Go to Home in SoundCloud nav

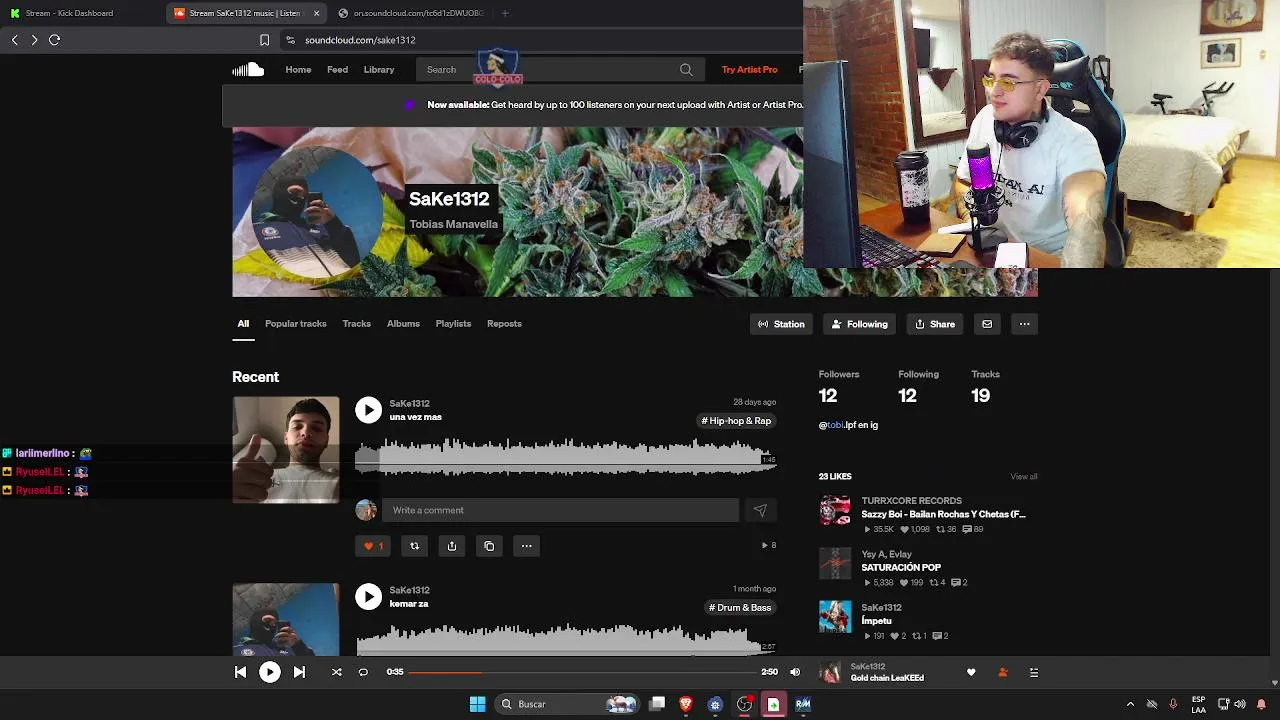point(298,70)
